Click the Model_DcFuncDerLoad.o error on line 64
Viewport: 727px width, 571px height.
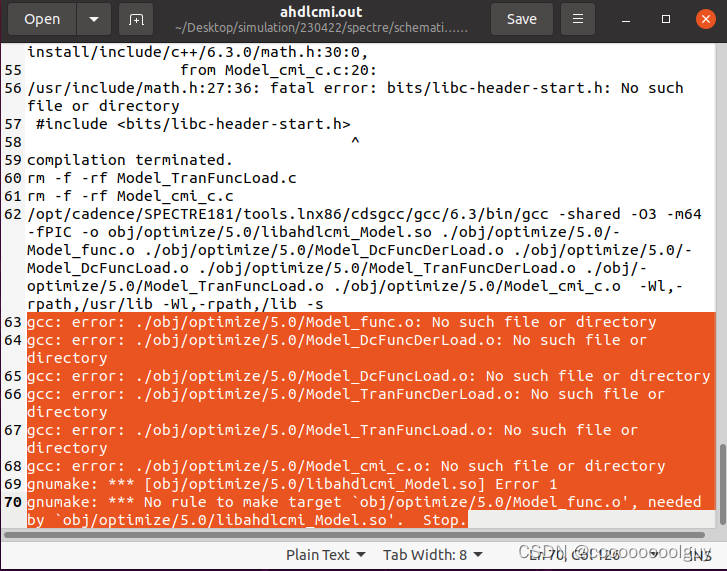[337, 349]
